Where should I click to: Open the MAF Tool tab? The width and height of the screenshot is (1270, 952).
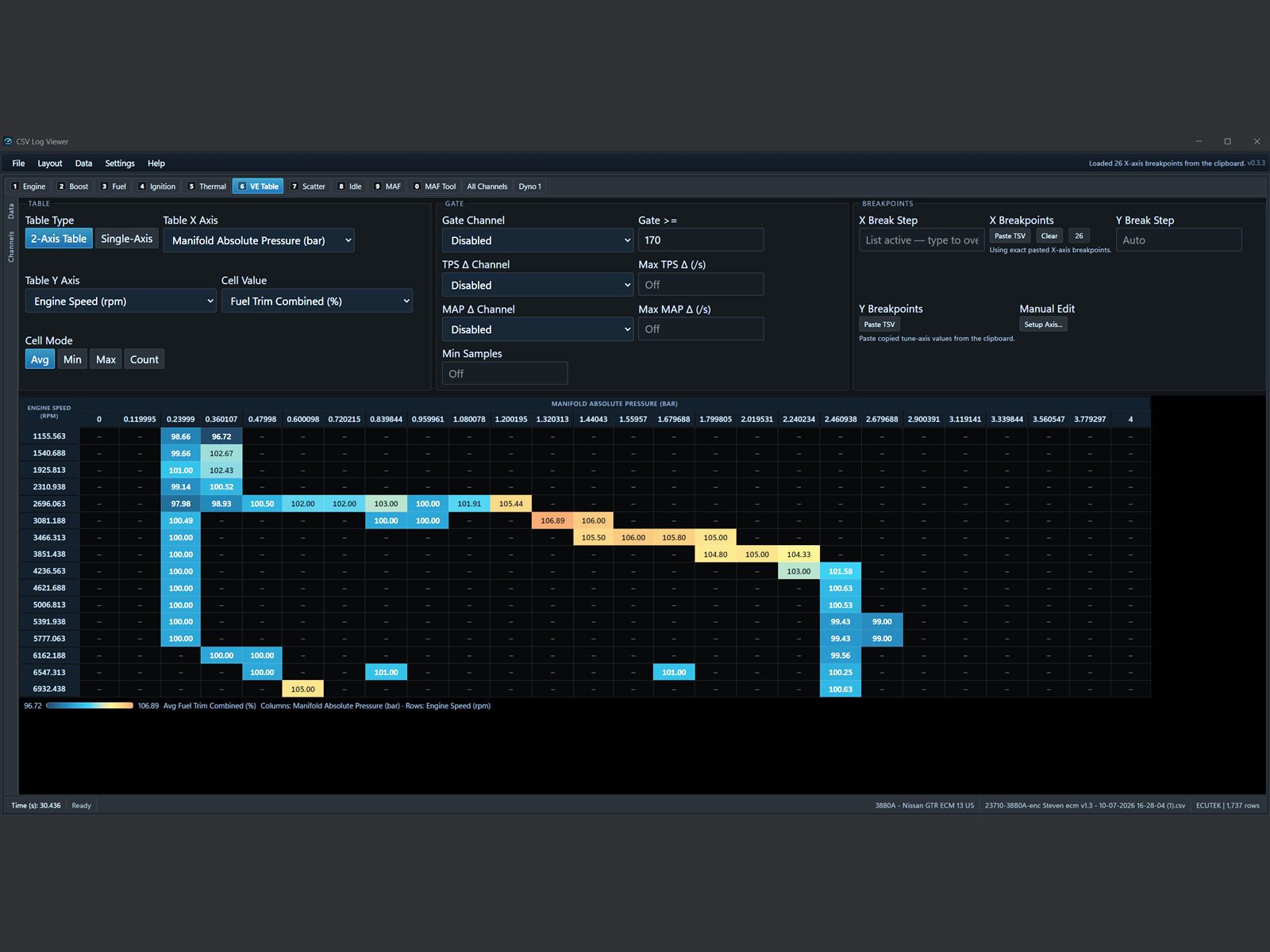tap(435, 186)
